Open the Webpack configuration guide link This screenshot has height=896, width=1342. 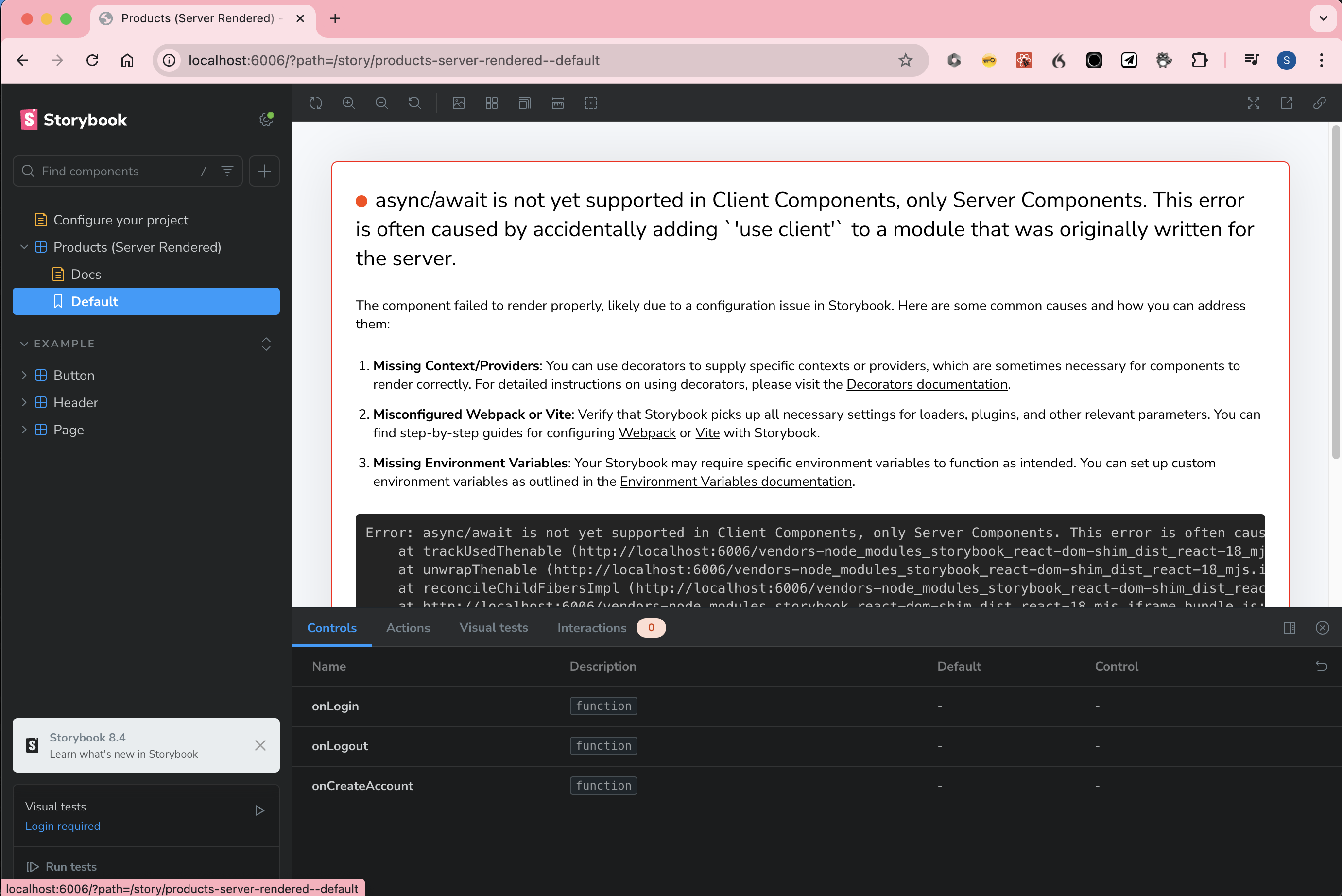[647, 432]
